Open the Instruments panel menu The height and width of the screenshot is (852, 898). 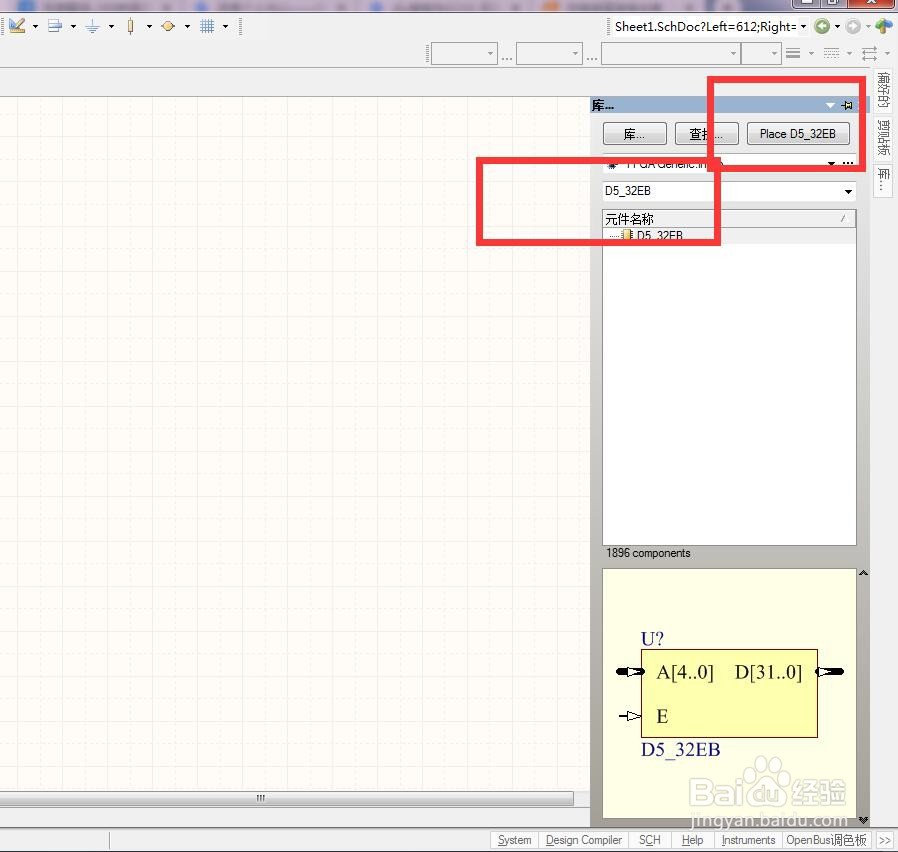(748, 840)
